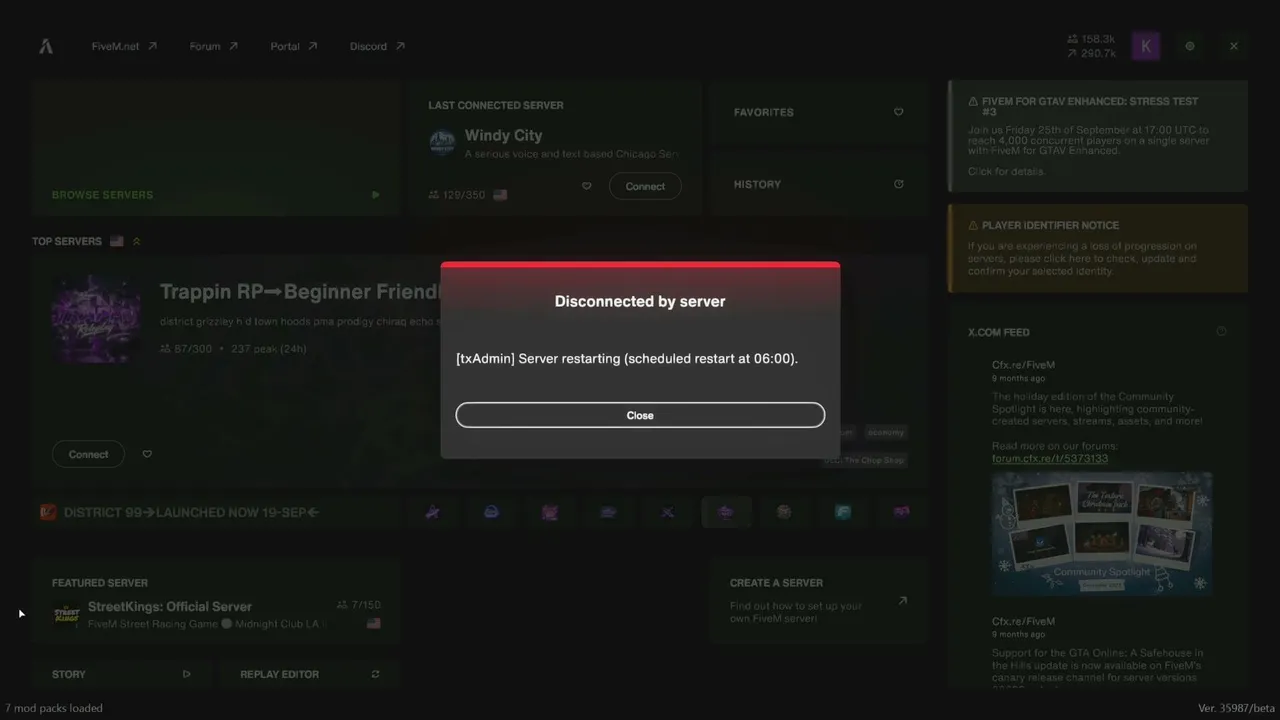The width and height of the screenshot is (1280, 720).
Task: Click the Trappin RP server title
Action: point(300,292)
